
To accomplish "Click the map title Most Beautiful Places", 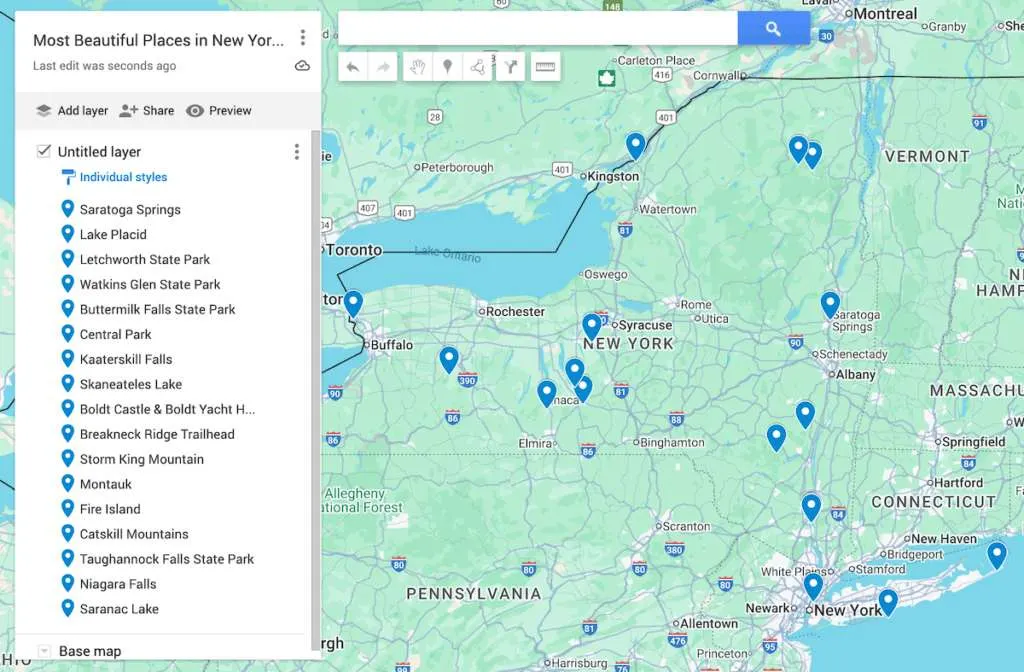I will coord(159,40).
